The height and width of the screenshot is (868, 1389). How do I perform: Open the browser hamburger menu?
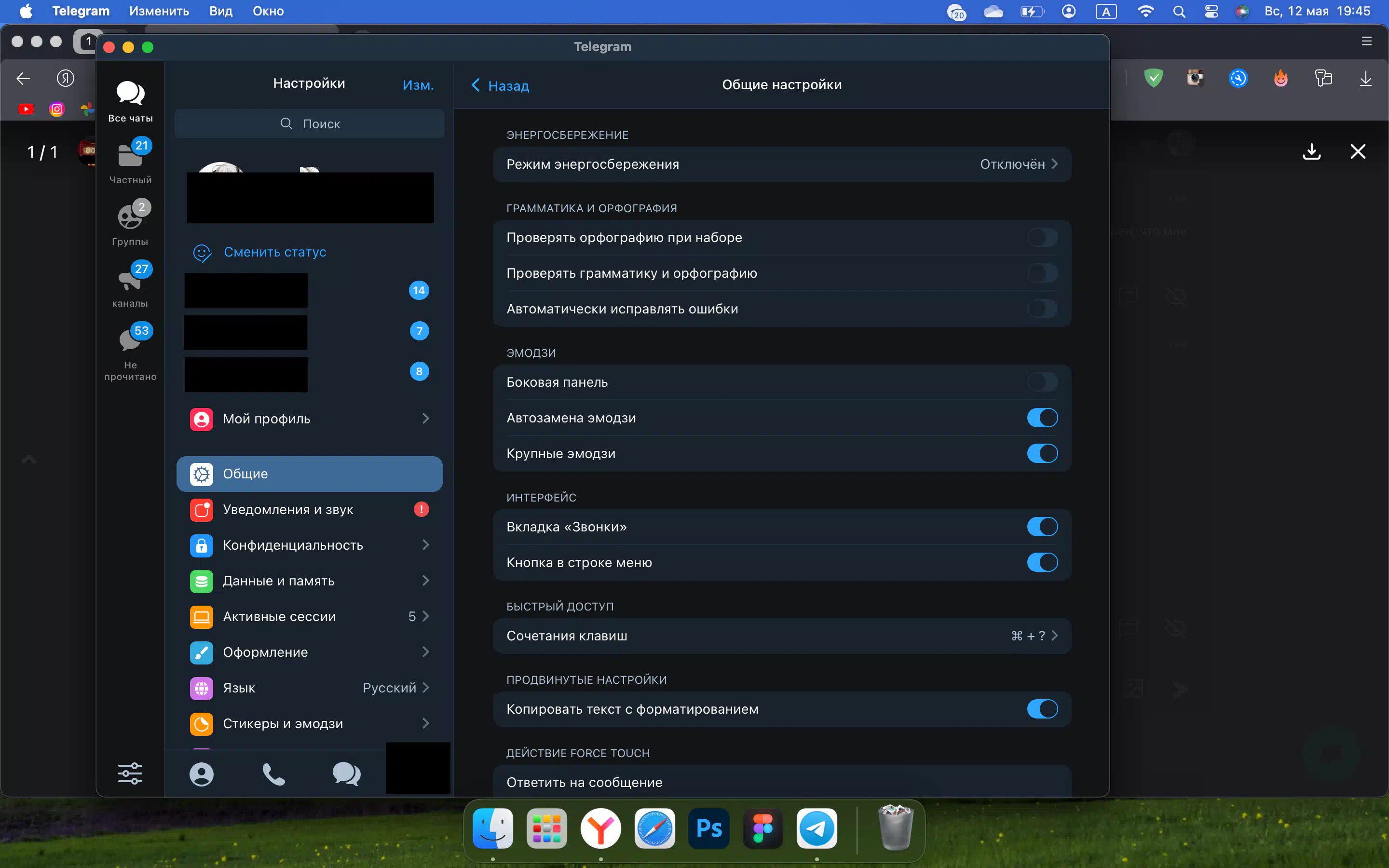(1367, 41)
